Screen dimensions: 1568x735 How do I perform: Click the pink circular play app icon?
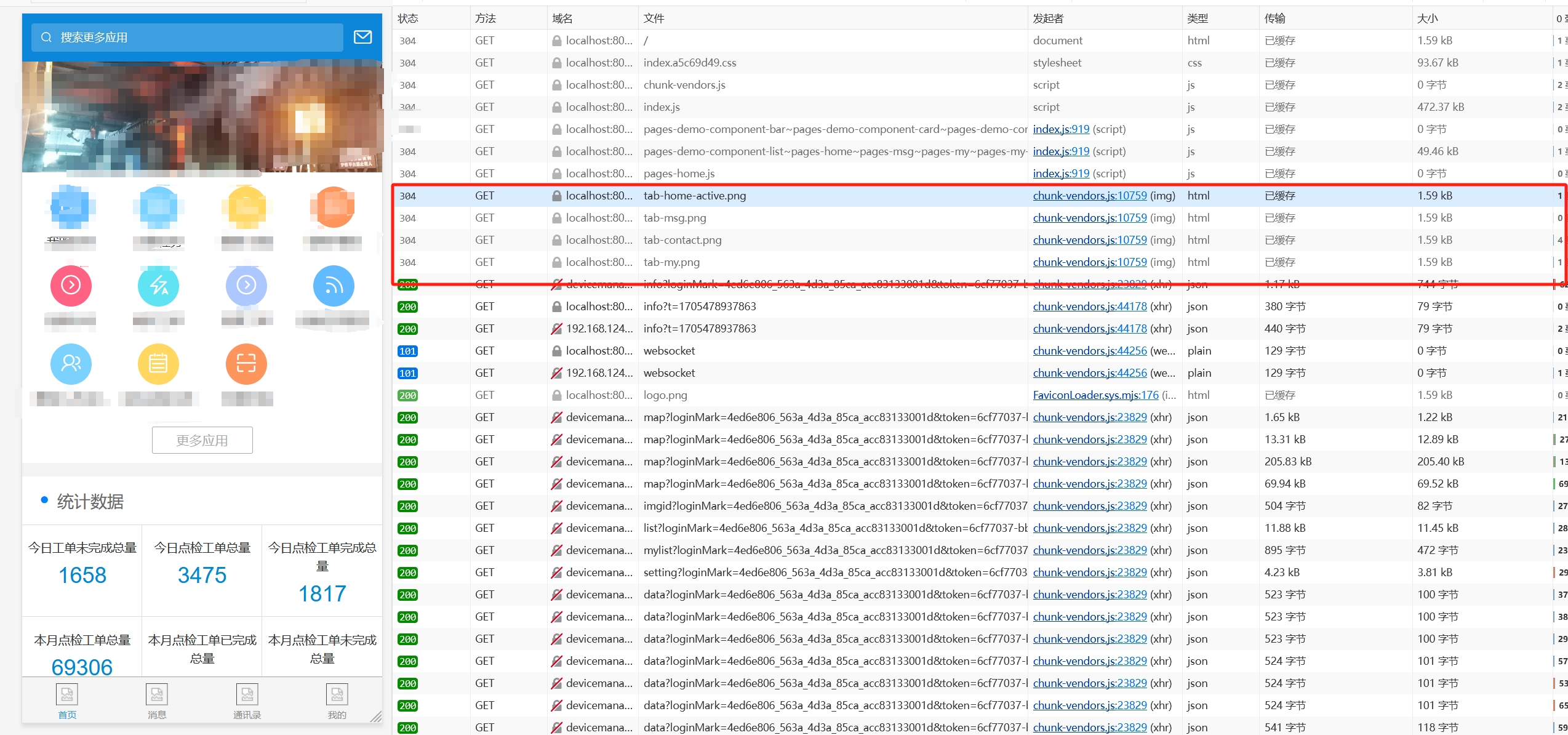click(71, 285)
